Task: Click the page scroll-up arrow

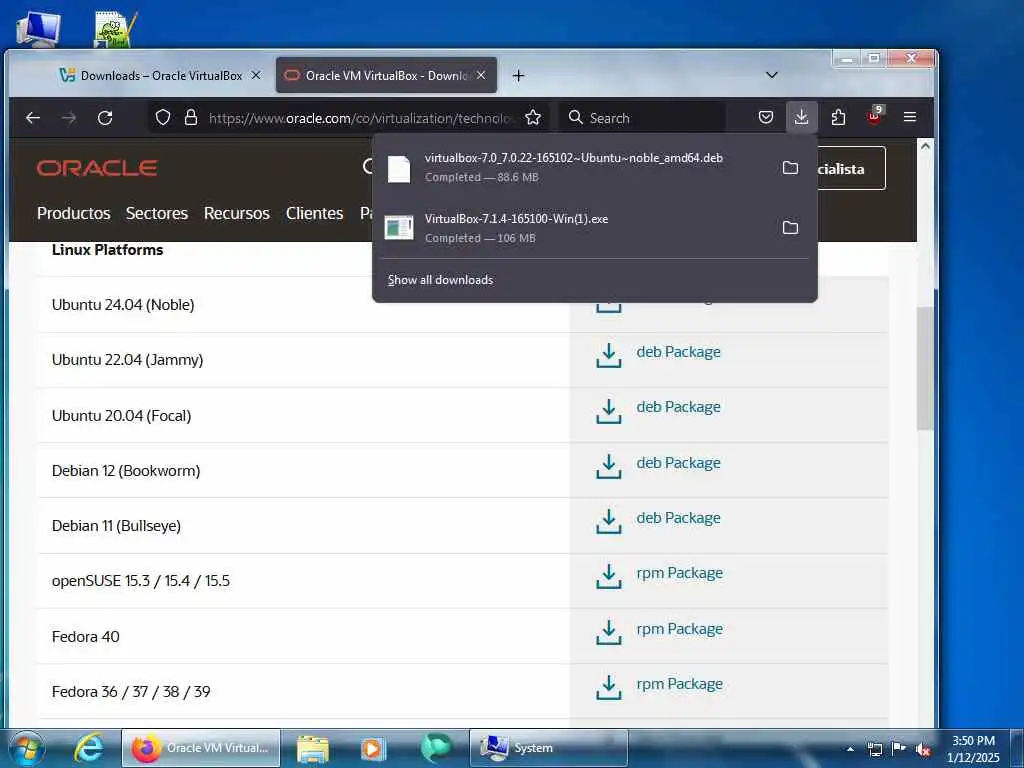Action: 925,146
